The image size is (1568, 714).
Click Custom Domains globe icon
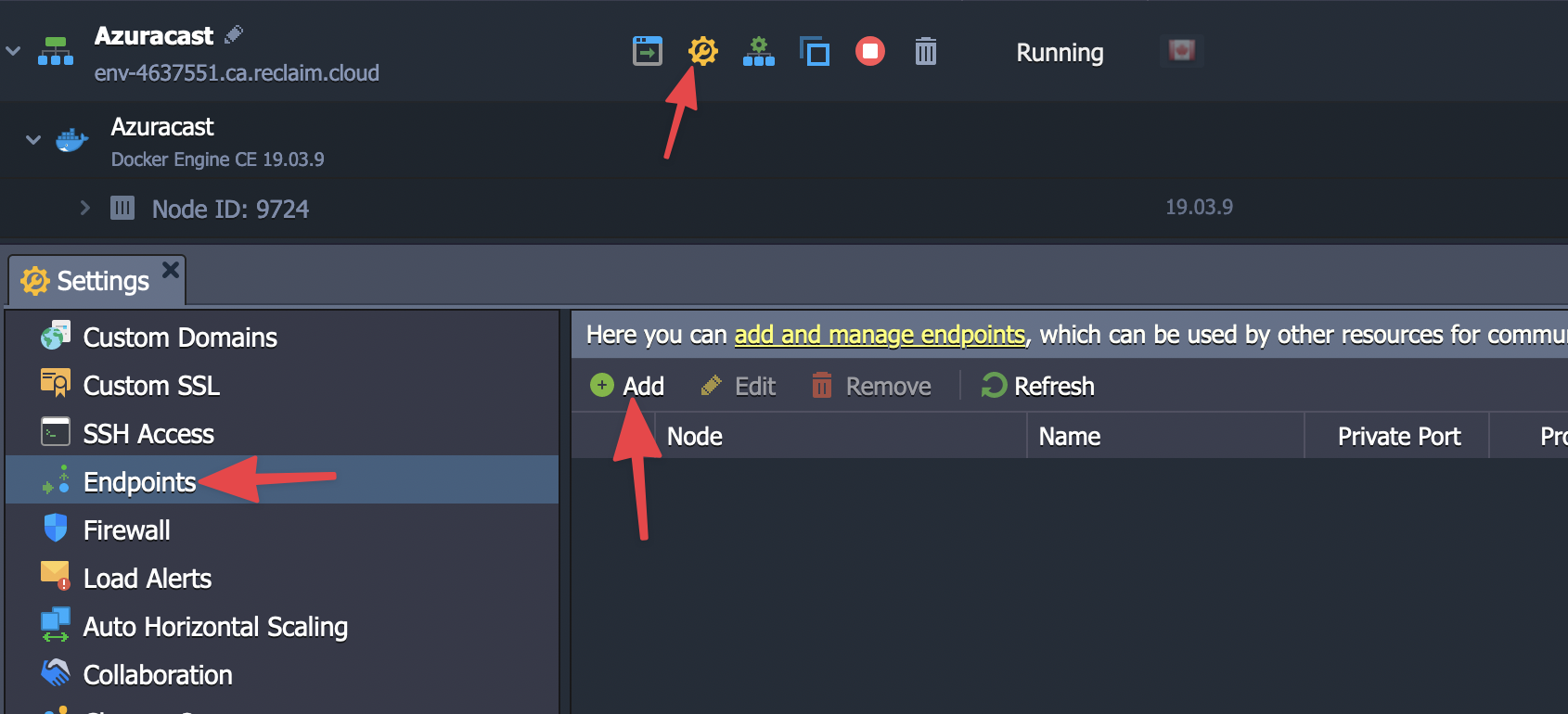56,336
